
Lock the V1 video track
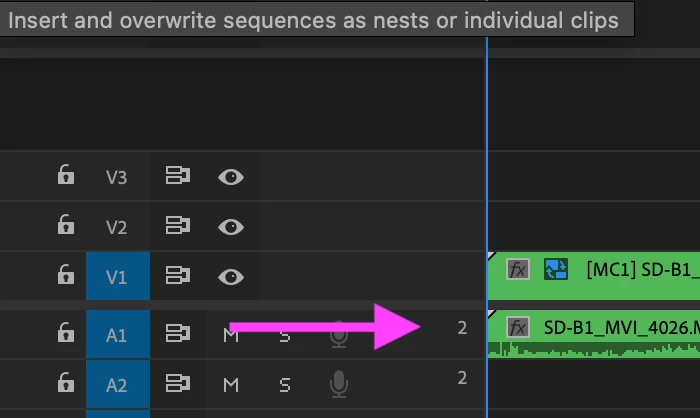pos(65,275)
